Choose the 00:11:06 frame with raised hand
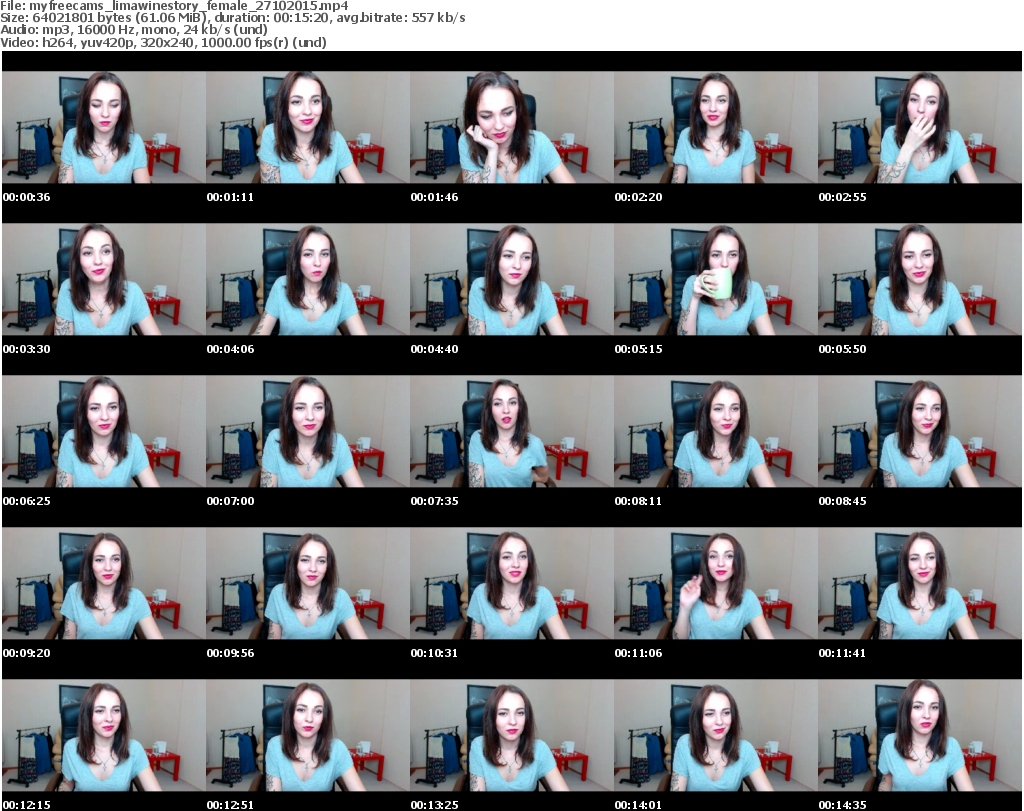 [716, 583]
